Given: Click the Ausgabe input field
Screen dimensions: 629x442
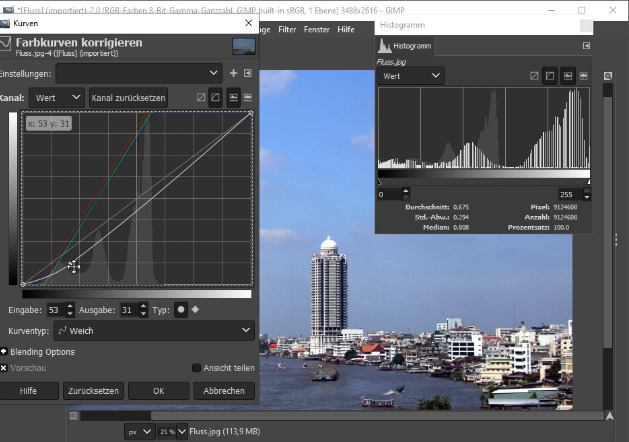Looking at the screenshot, I should coord(130,310).
